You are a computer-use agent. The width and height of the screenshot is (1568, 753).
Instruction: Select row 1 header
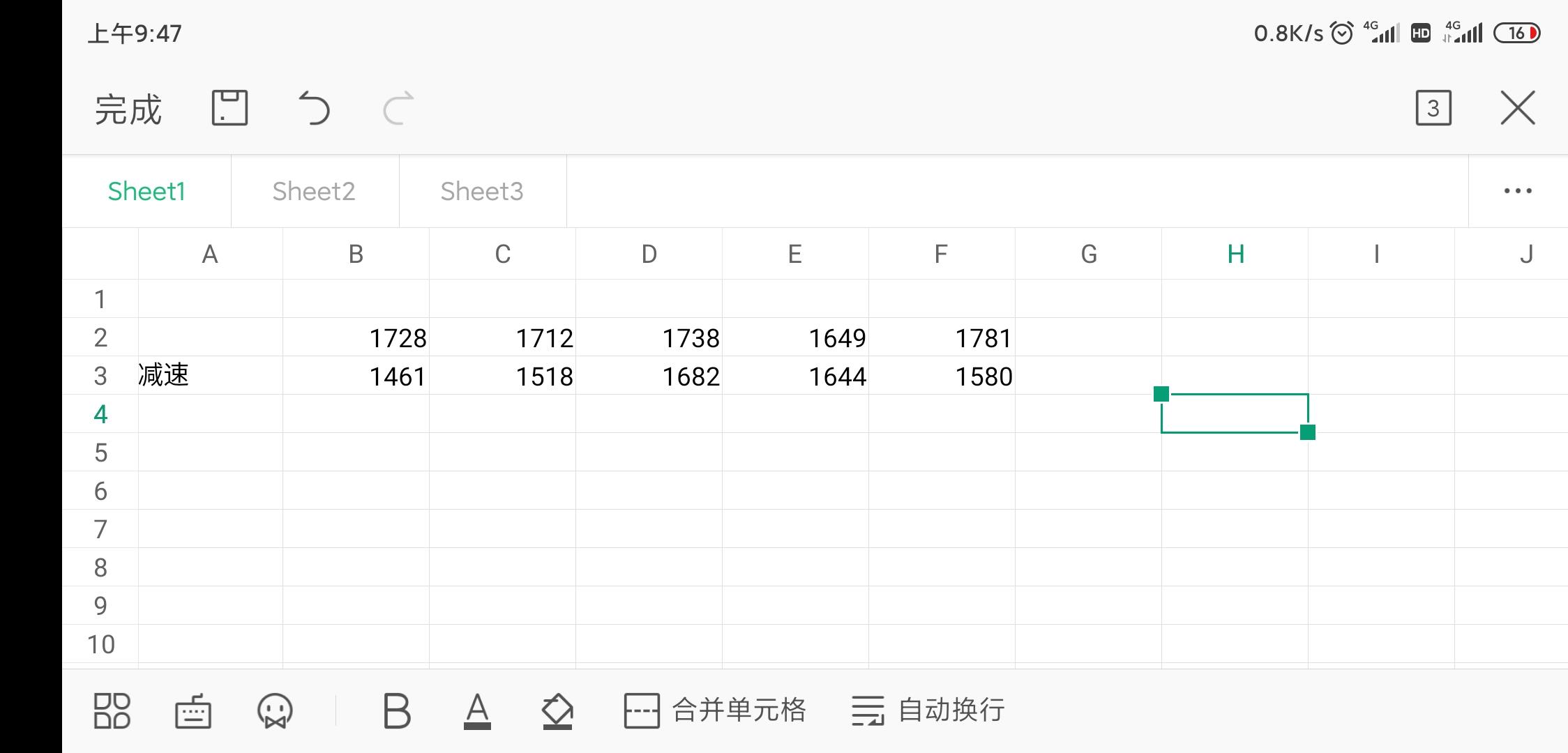click(100, 299)
